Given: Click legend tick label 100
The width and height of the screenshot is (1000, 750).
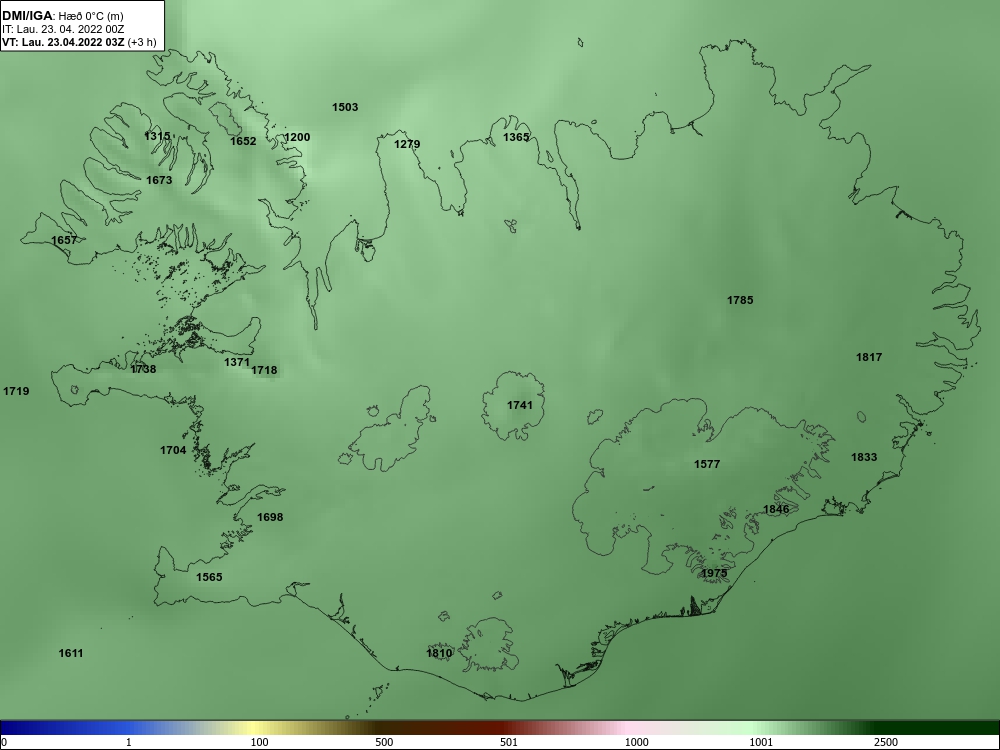Looking at the screenshot, I should point(260,742).
